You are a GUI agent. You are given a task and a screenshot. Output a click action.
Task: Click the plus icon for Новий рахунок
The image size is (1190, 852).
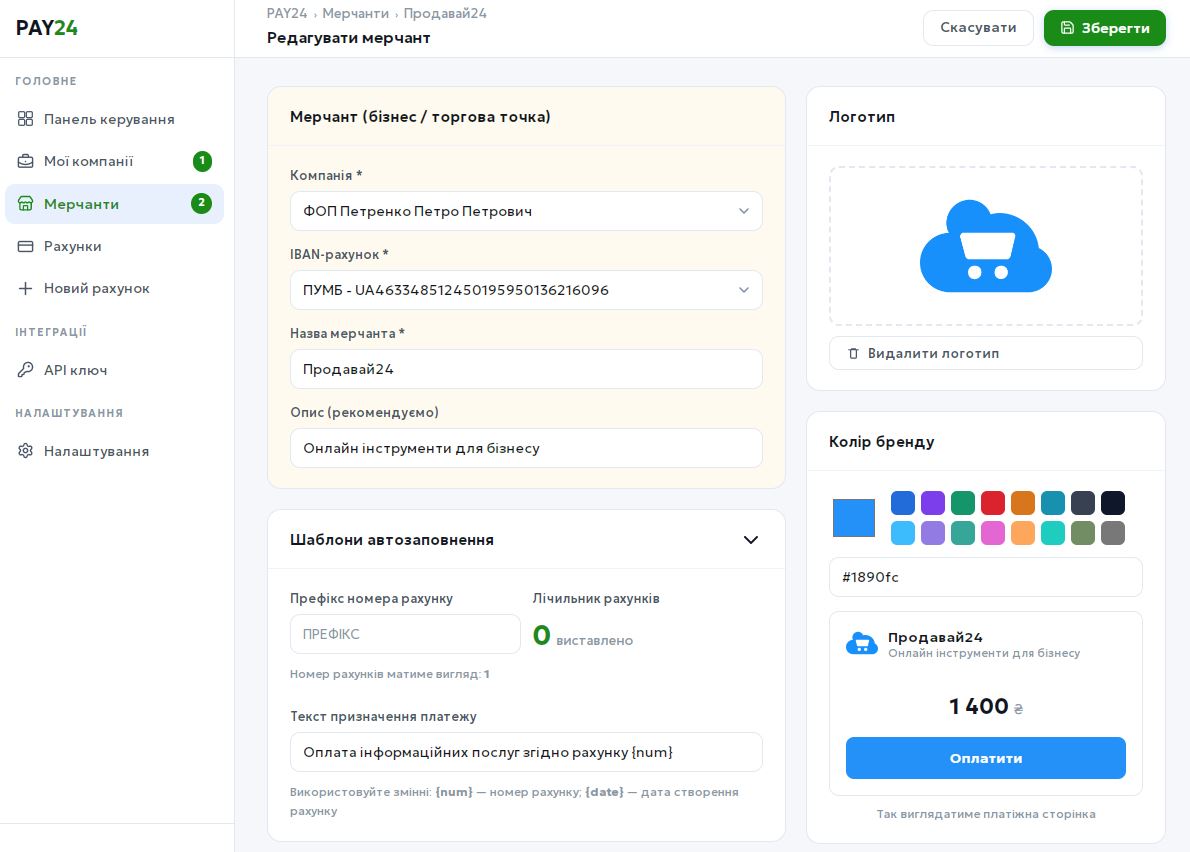pos(26,288)
